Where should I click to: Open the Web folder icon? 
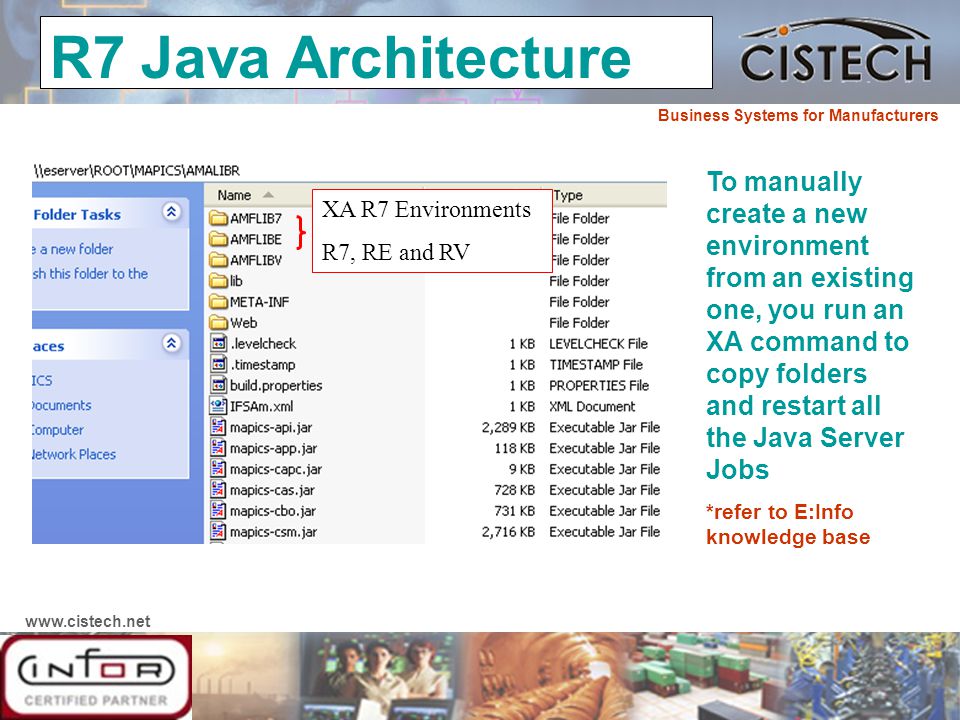pos(219,323)
